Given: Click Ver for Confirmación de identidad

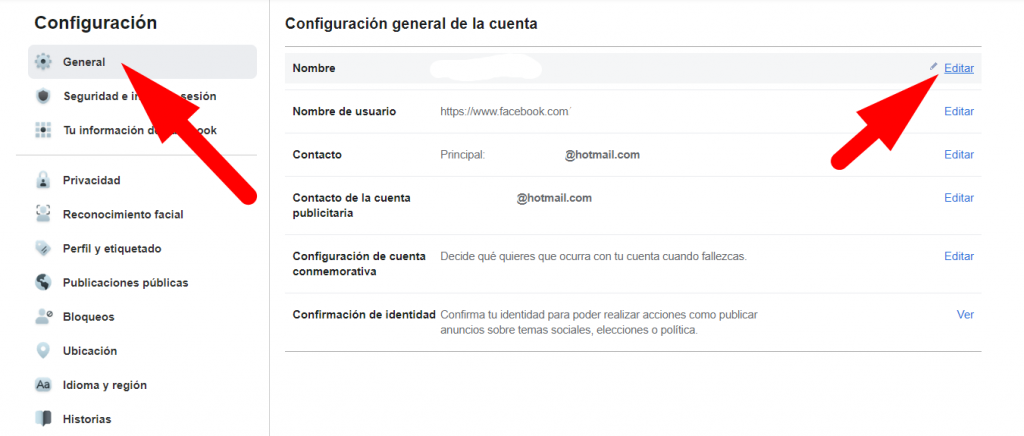Looking at the screenshot, I should point(965,314).
